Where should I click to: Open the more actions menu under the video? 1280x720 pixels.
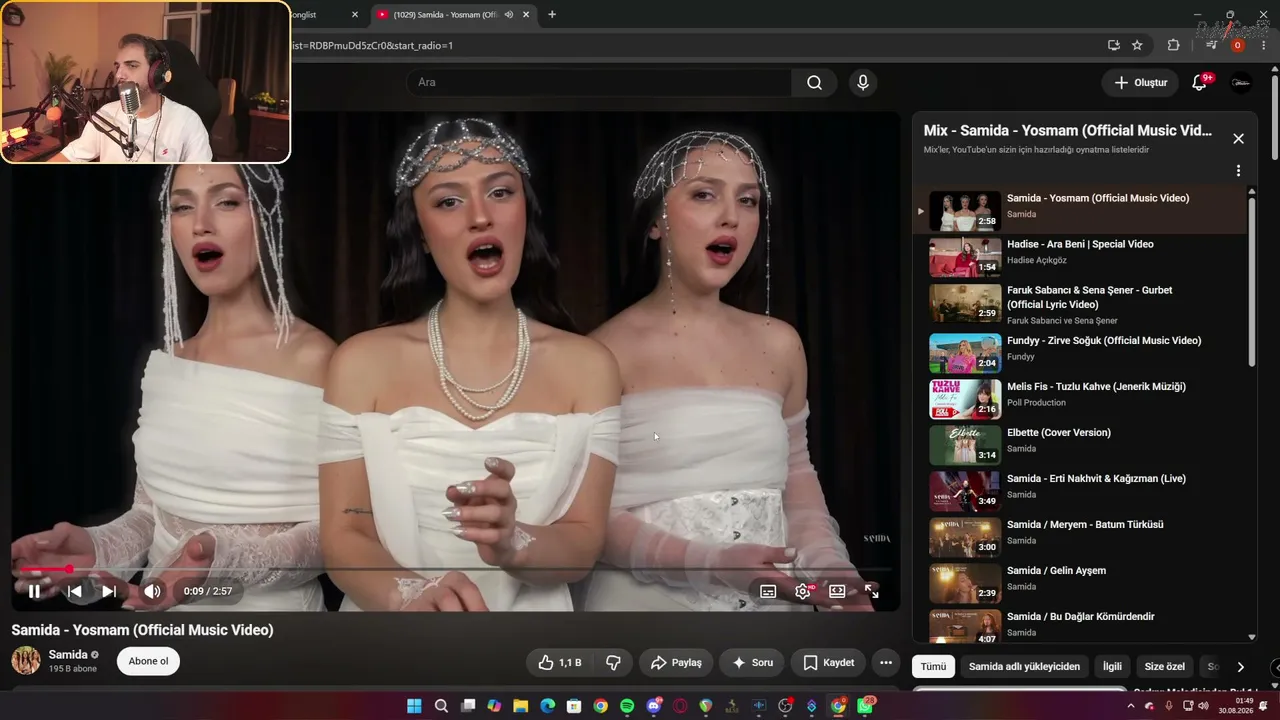pos(885,662)
